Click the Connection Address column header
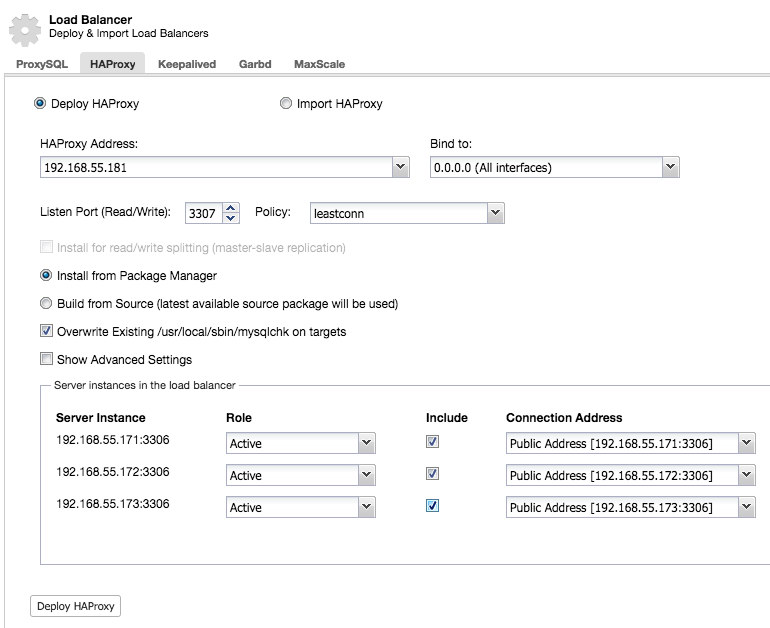 click(x=564, y=417)
